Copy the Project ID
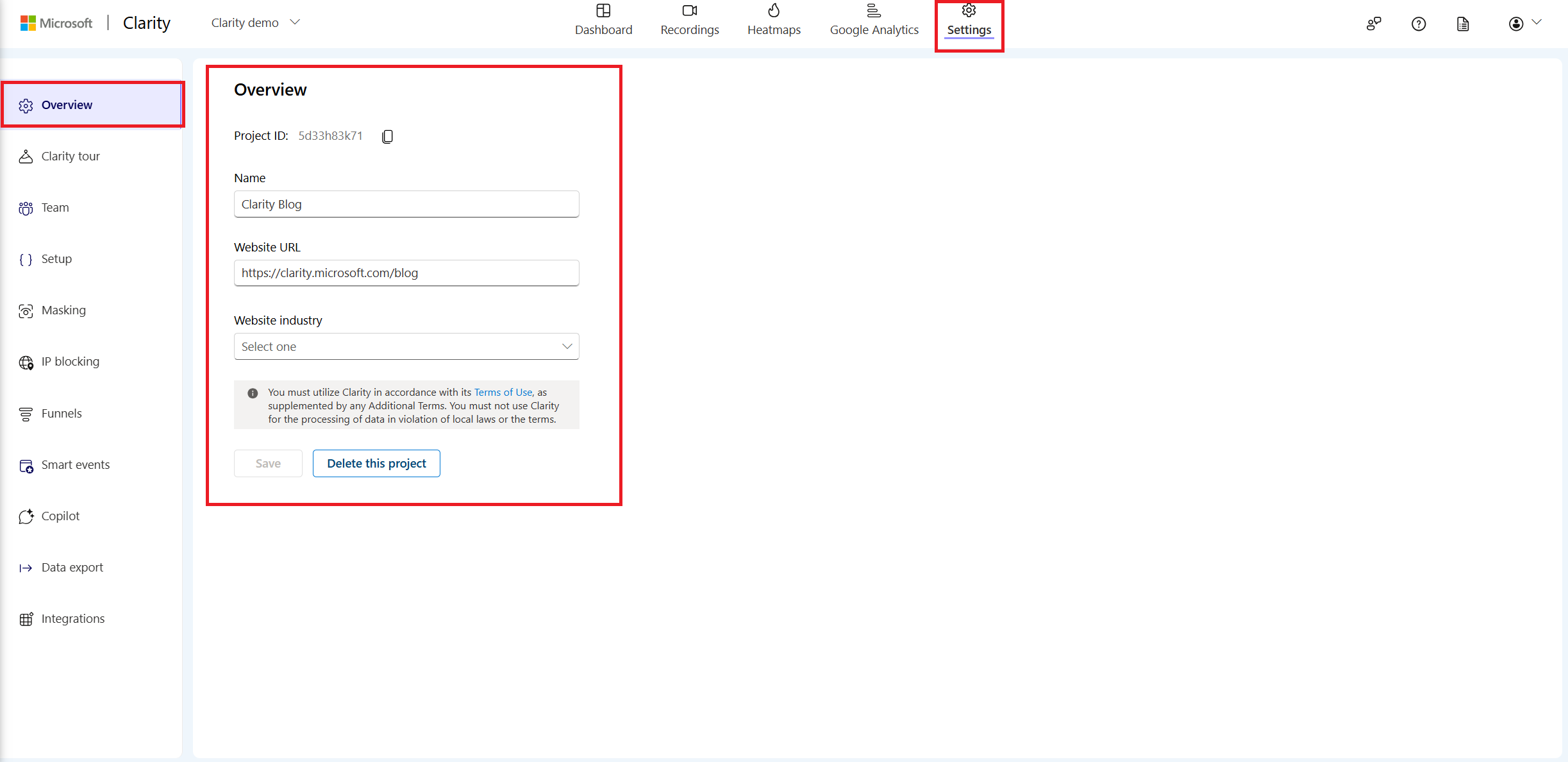Screen dimensions: 1568x762 coord(387,136)
